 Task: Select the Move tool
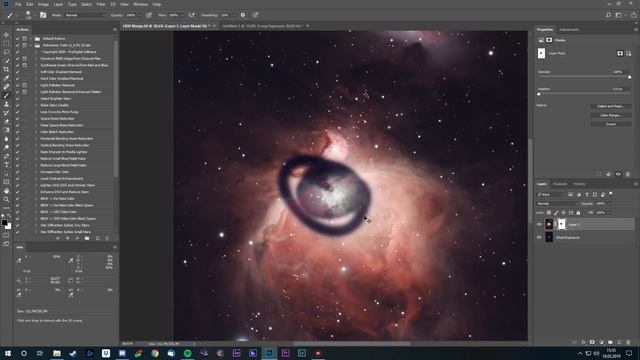(x=6, y=35)
